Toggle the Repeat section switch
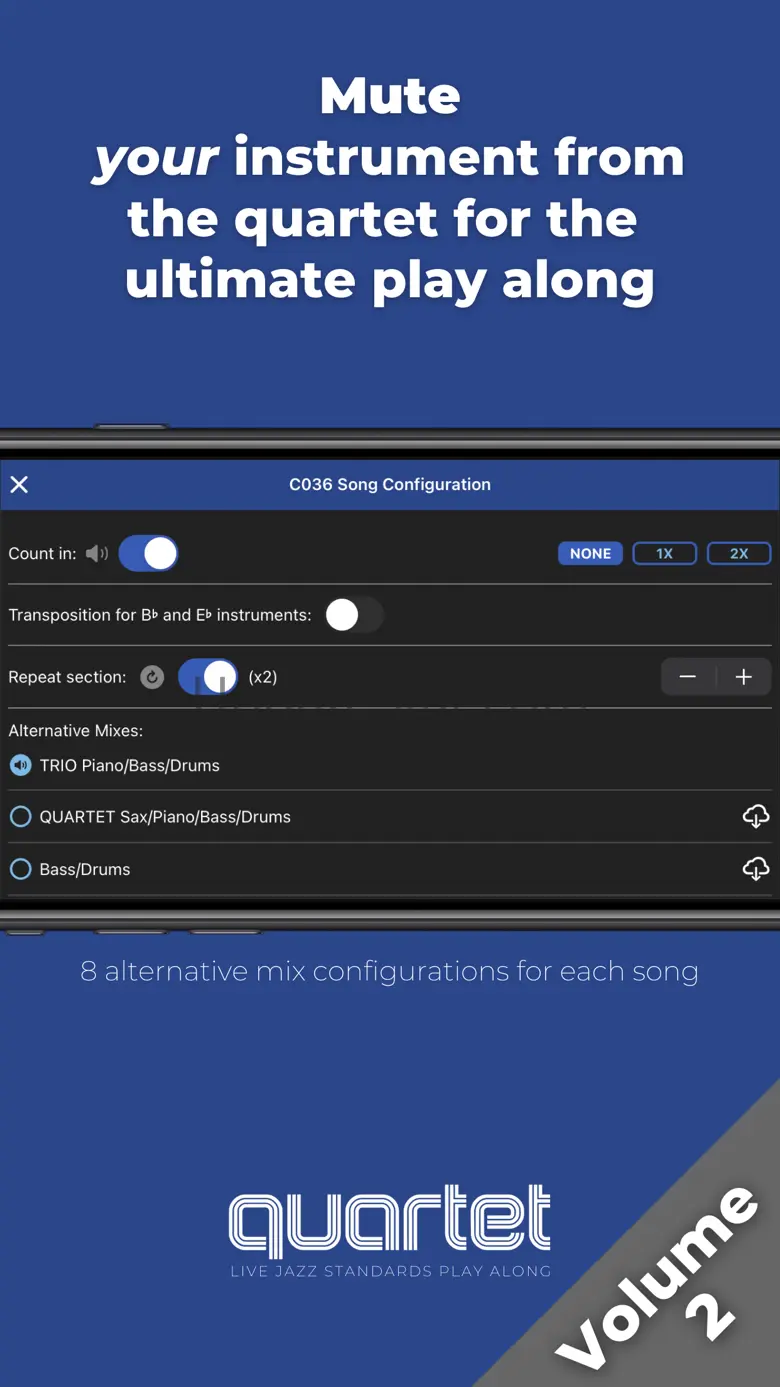 point(208,677)
